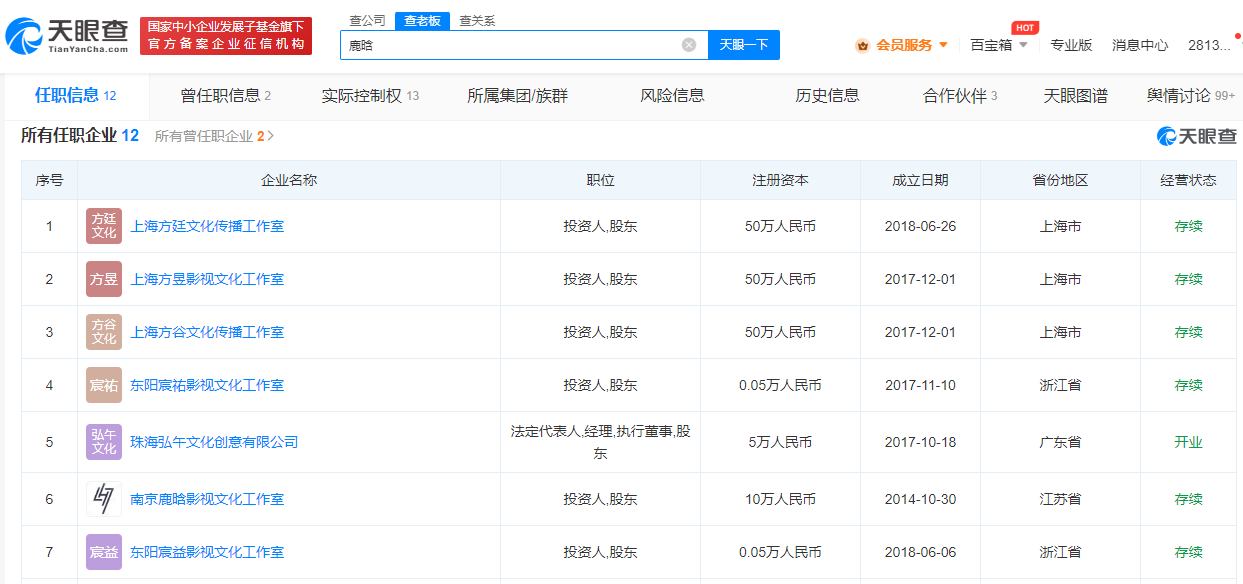Open 珠海弘午文化创意有限公司 company link
Screen dimensions: 1243x584
[x=214, y=442]
